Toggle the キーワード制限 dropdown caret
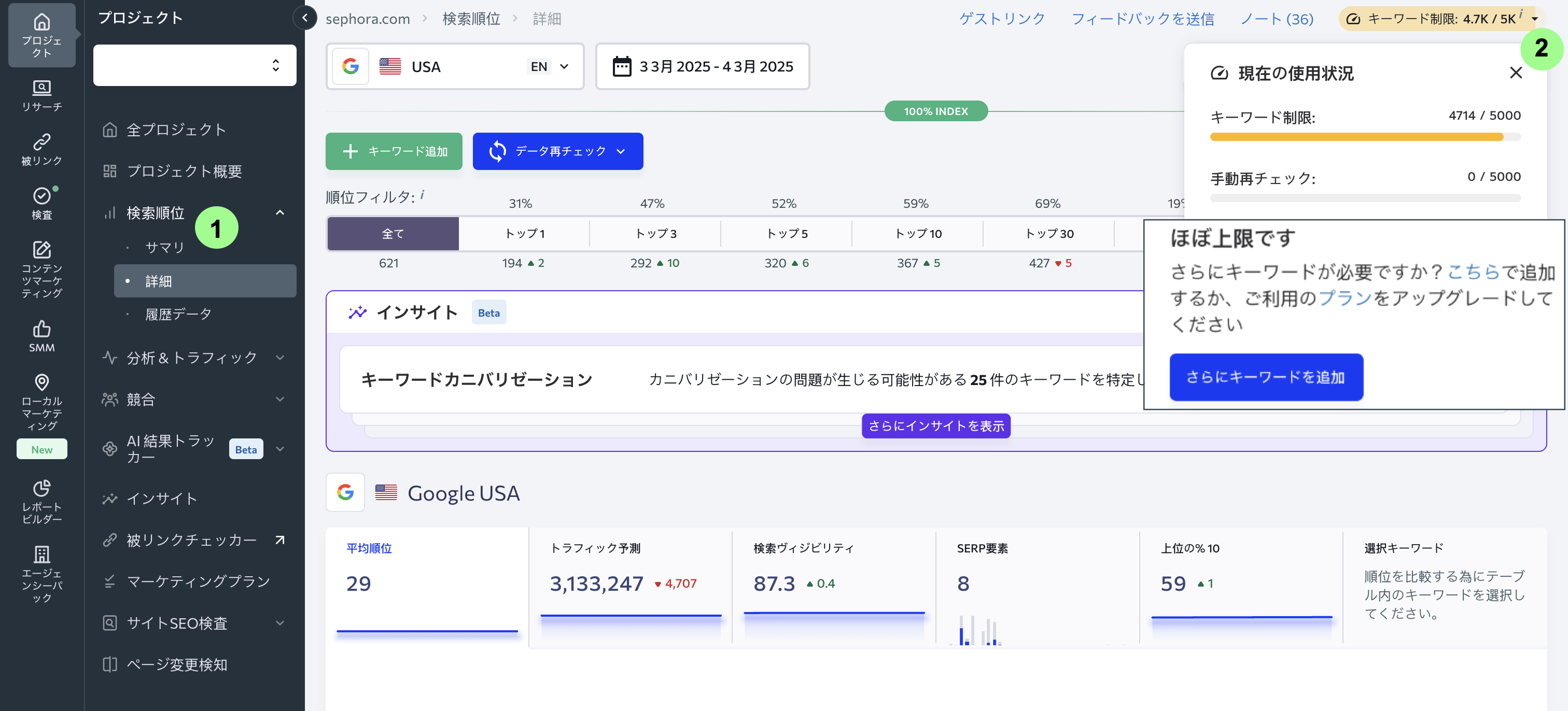 tap(1536, 19)
